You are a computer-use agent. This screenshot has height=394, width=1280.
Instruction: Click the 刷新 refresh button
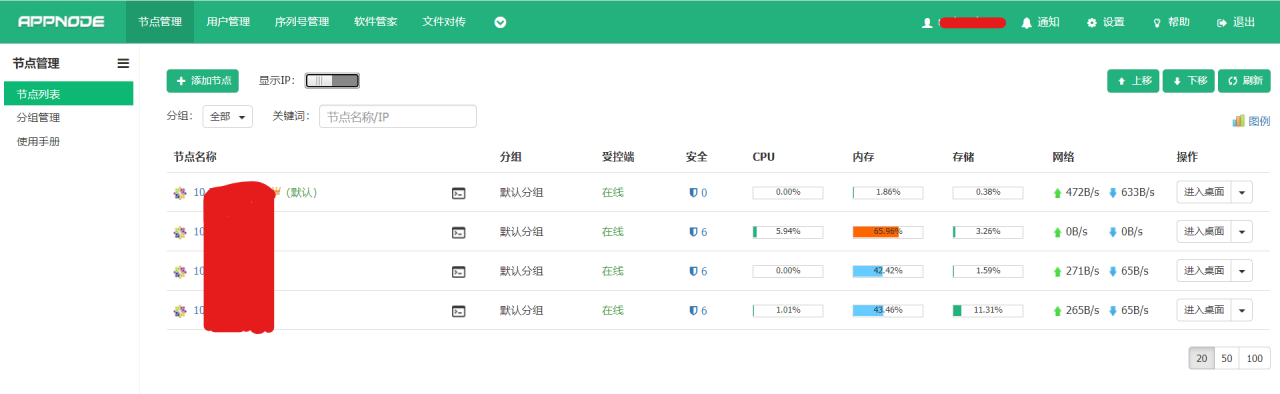(x=1244, y=81)
